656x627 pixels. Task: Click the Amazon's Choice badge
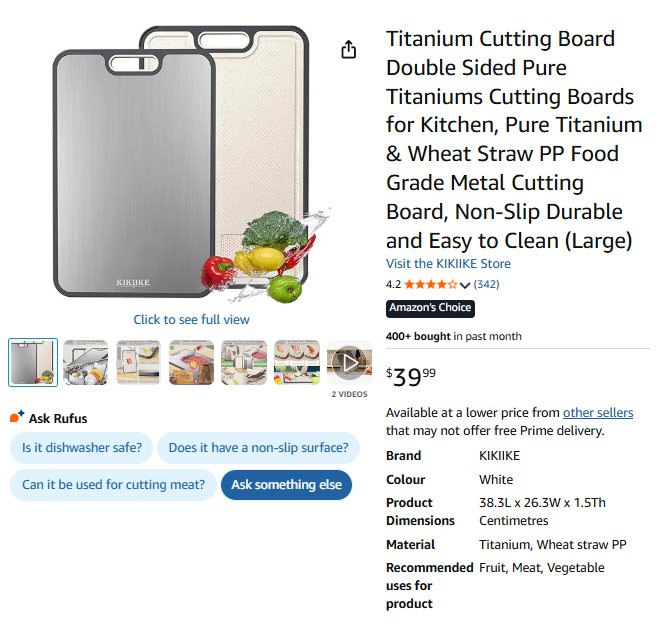click(x=430, y=308)
